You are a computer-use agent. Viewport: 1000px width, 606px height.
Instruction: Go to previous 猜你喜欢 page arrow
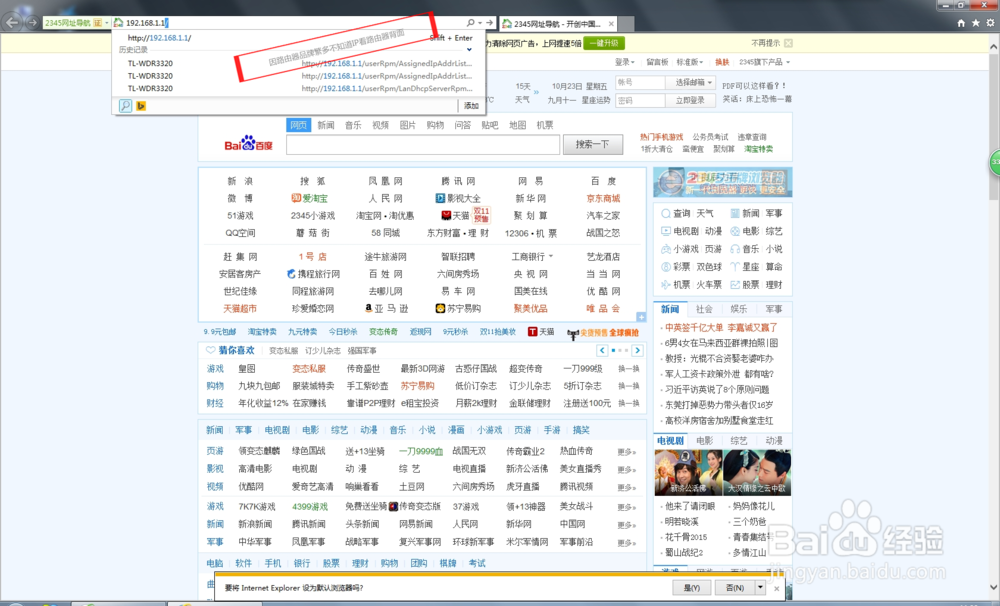coord(602,350)
